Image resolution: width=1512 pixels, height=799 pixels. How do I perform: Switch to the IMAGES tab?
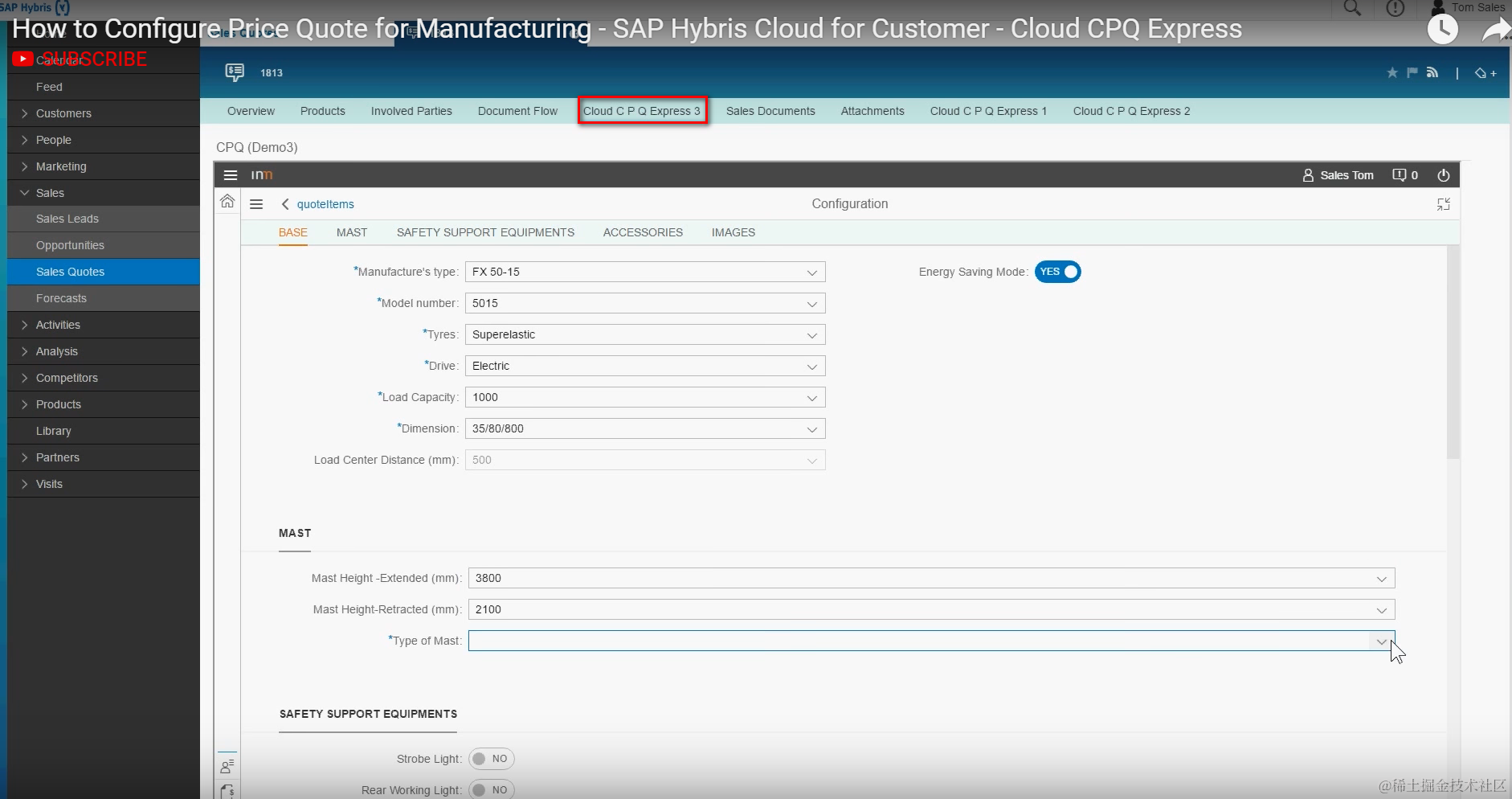tap(733, 232)
